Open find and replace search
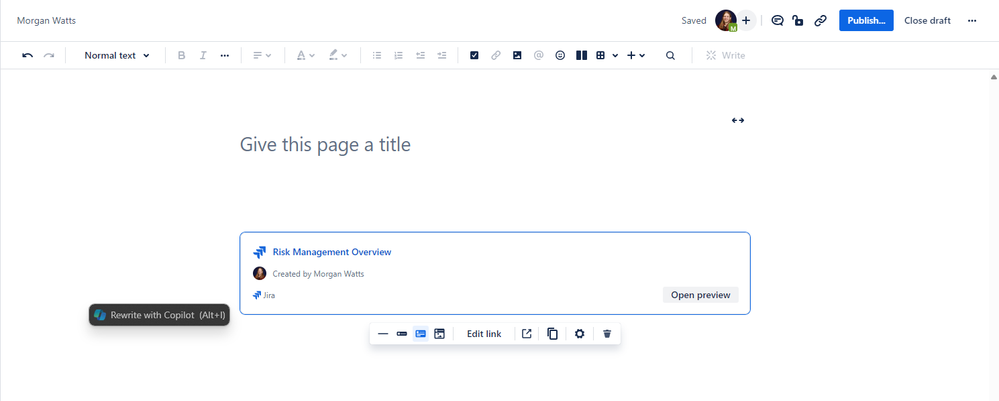999x401 pixels. point(670,55)
